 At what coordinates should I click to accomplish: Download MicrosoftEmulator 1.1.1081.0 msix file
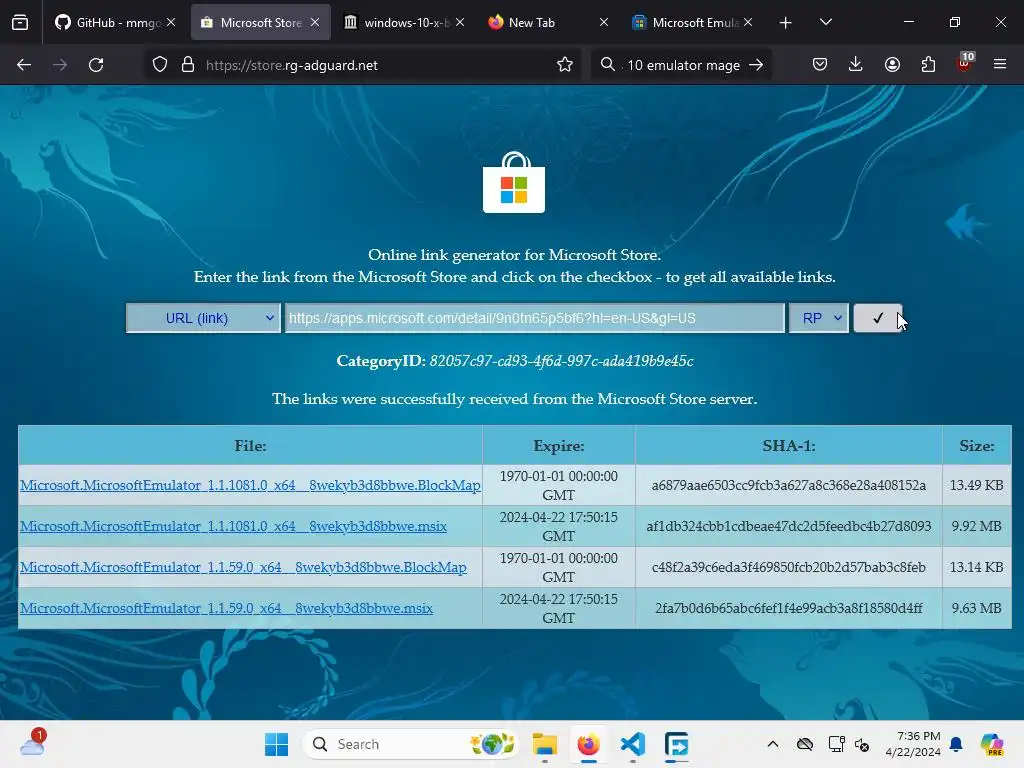coord(233,526)
